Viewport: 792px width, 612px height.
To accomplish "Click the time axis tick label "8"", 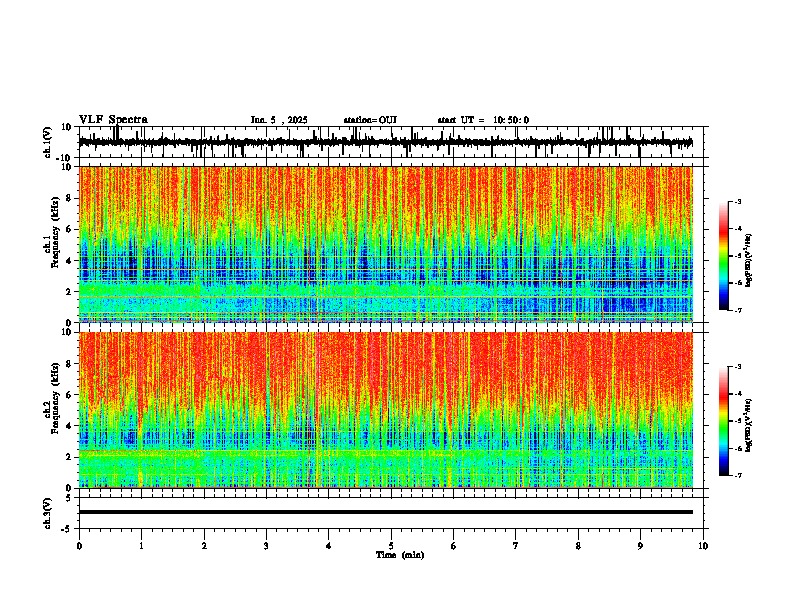I will point(578,546).
